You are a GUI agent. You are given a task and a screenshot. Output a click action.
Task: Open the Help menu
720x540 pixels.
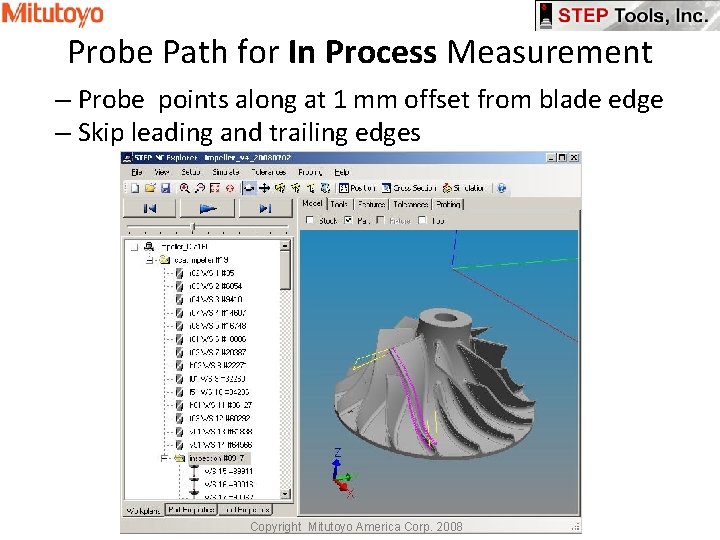[342, 172]
